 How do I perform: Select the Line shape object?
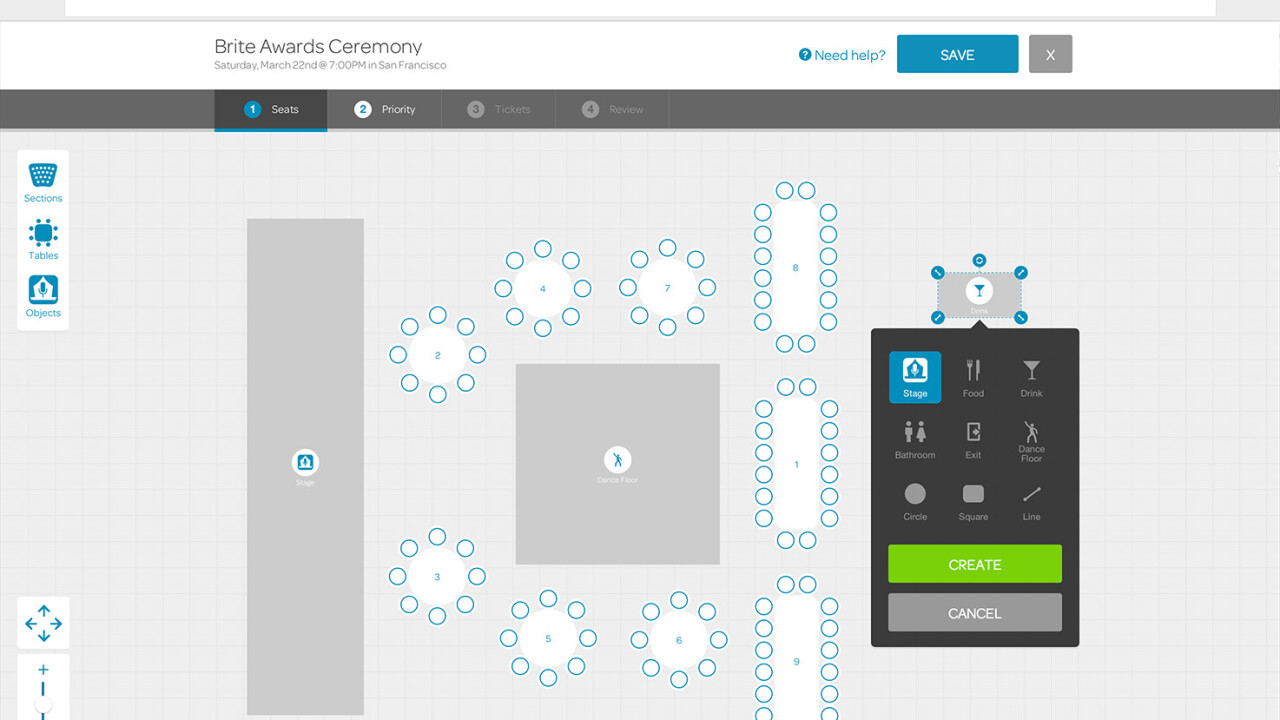click(x=1031, y=500)
